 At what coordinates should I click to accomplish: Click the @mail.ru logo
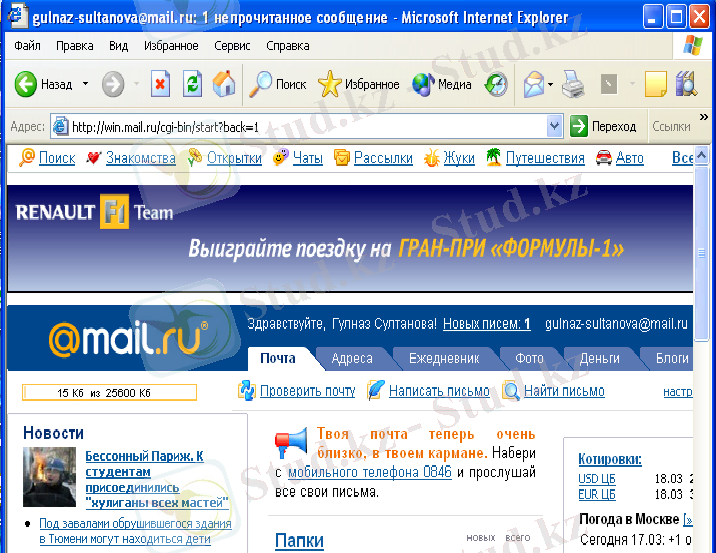click(128, 339)
